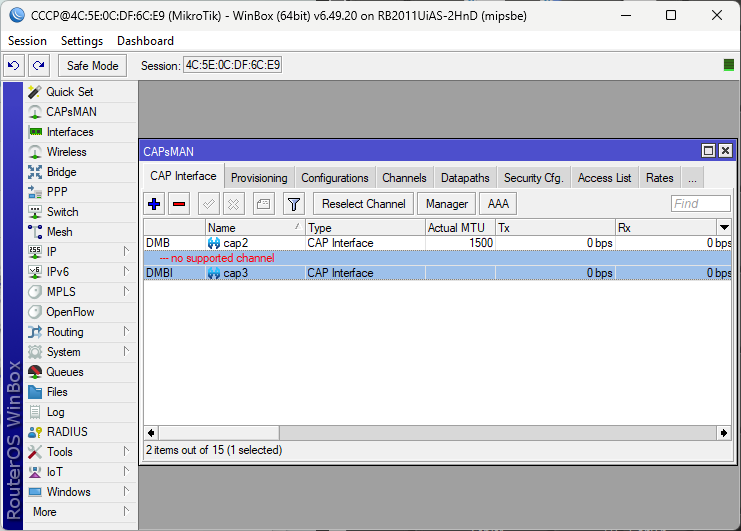Click the AAA button
Screen dimensions: 741x531
498,204
